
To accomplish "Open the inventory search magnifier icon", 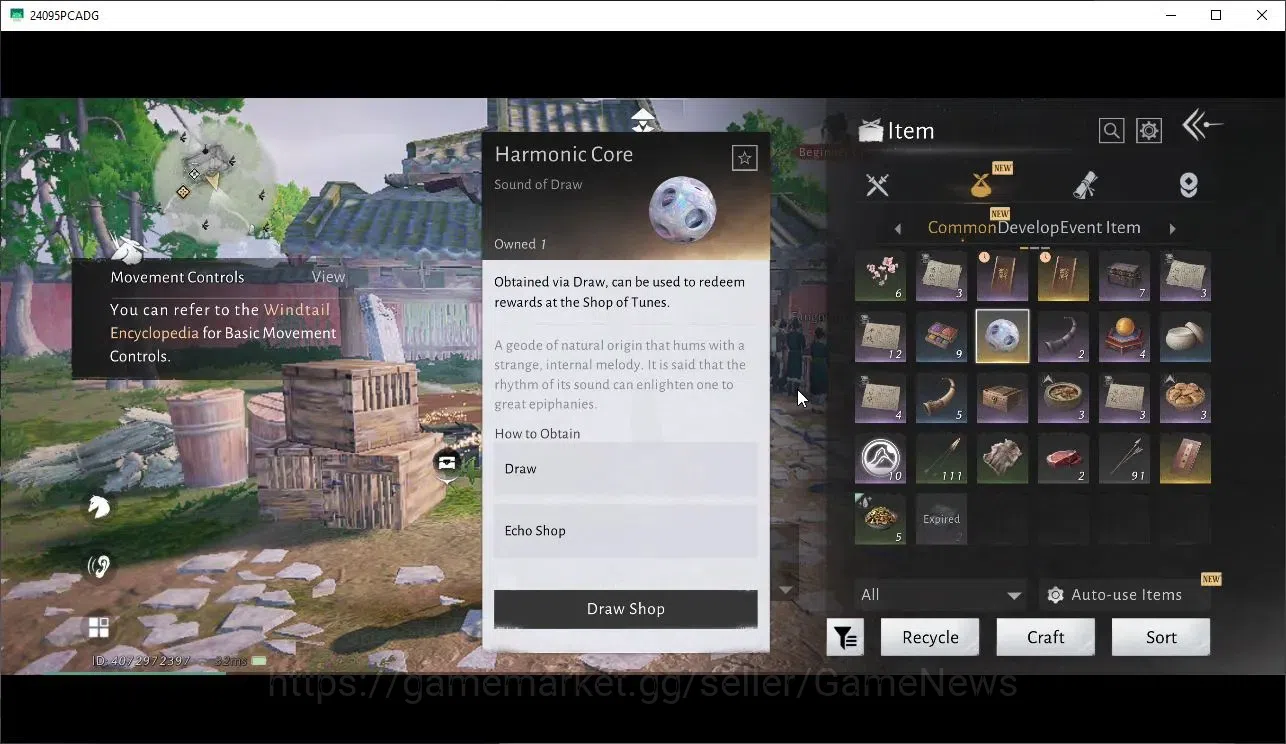I will (1111, 130).
